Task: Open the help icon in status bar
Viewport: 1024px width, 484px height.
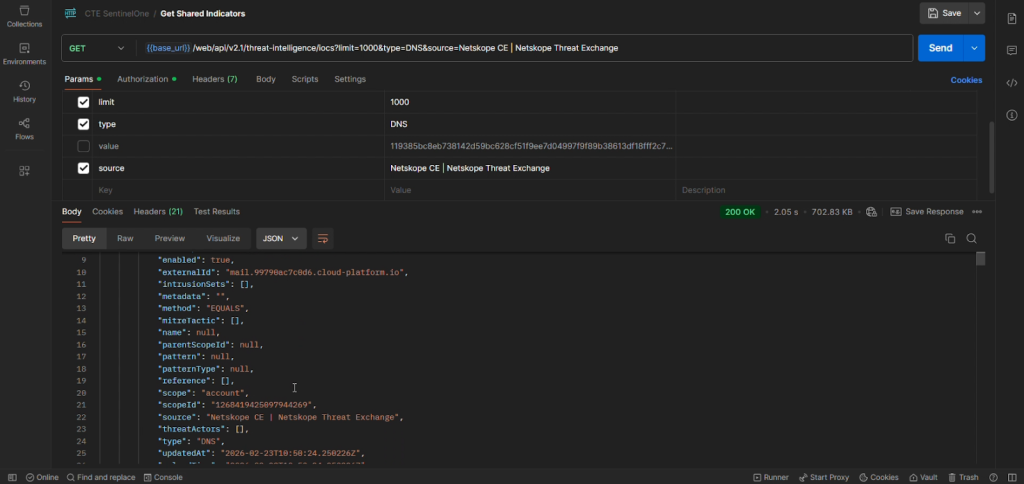Action: tap(993, 477)
